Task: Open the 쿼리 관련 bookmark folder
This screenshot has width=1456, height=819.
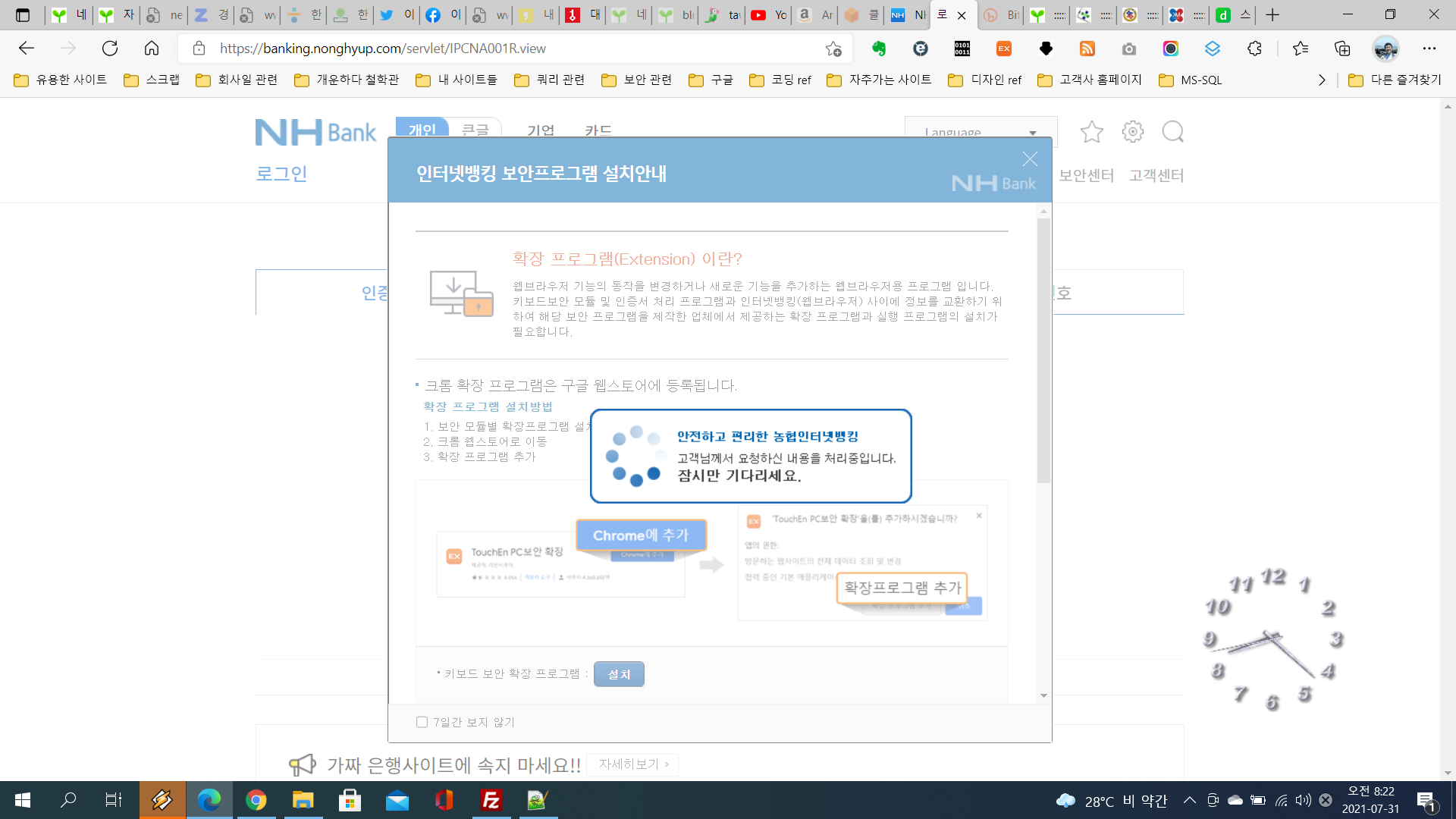Action: coord(550,80)
